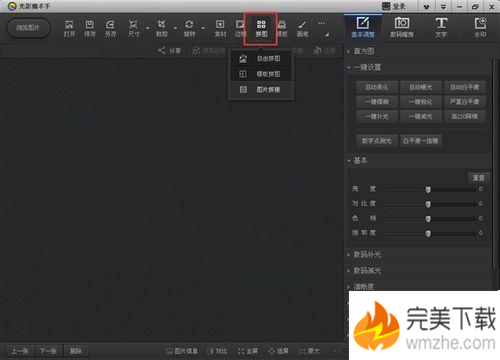
Task: Click the 一键补光 button
Action: [x=377, y=116]
